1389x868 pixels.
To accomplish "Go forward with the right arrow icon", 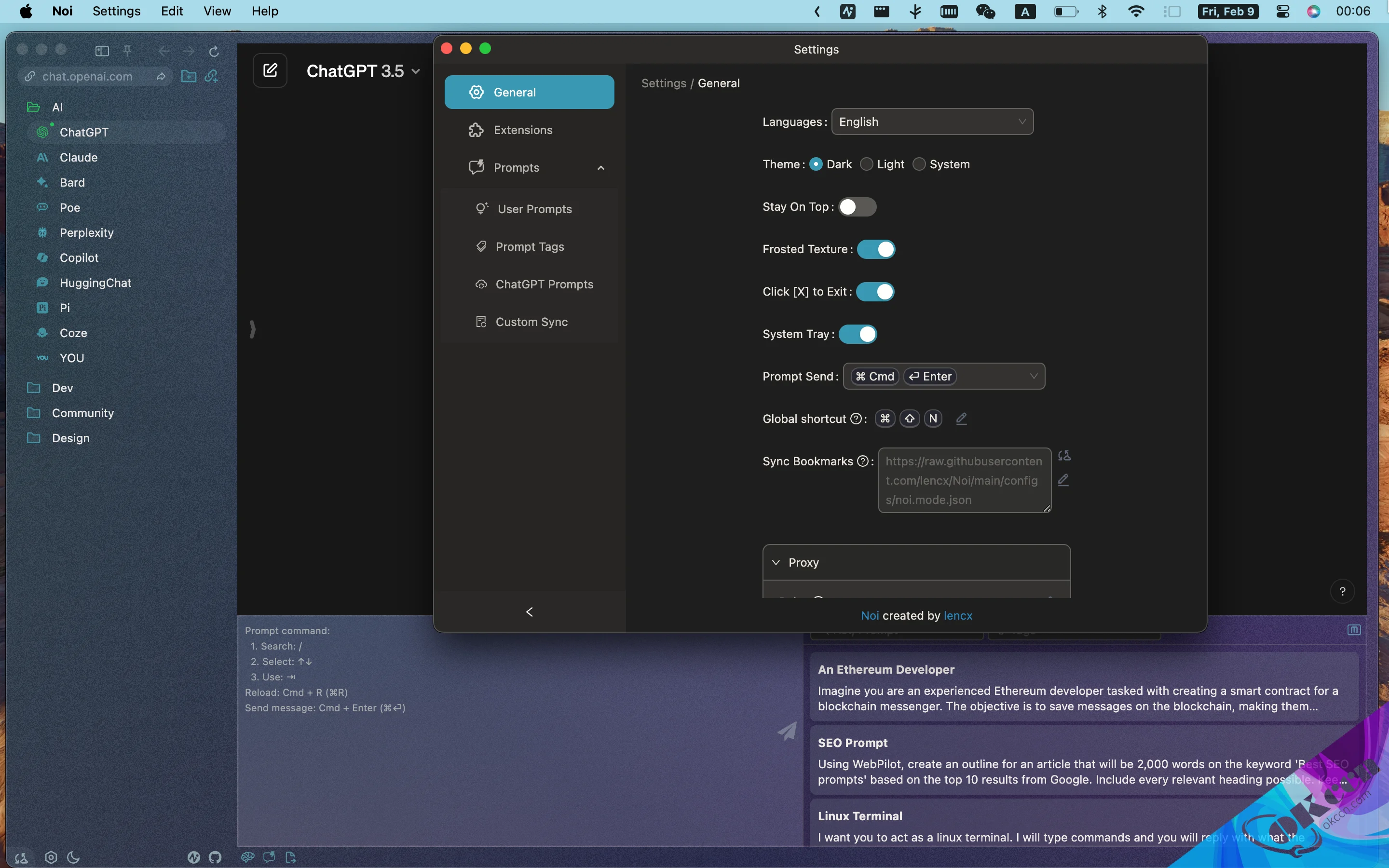I will 189,51.
